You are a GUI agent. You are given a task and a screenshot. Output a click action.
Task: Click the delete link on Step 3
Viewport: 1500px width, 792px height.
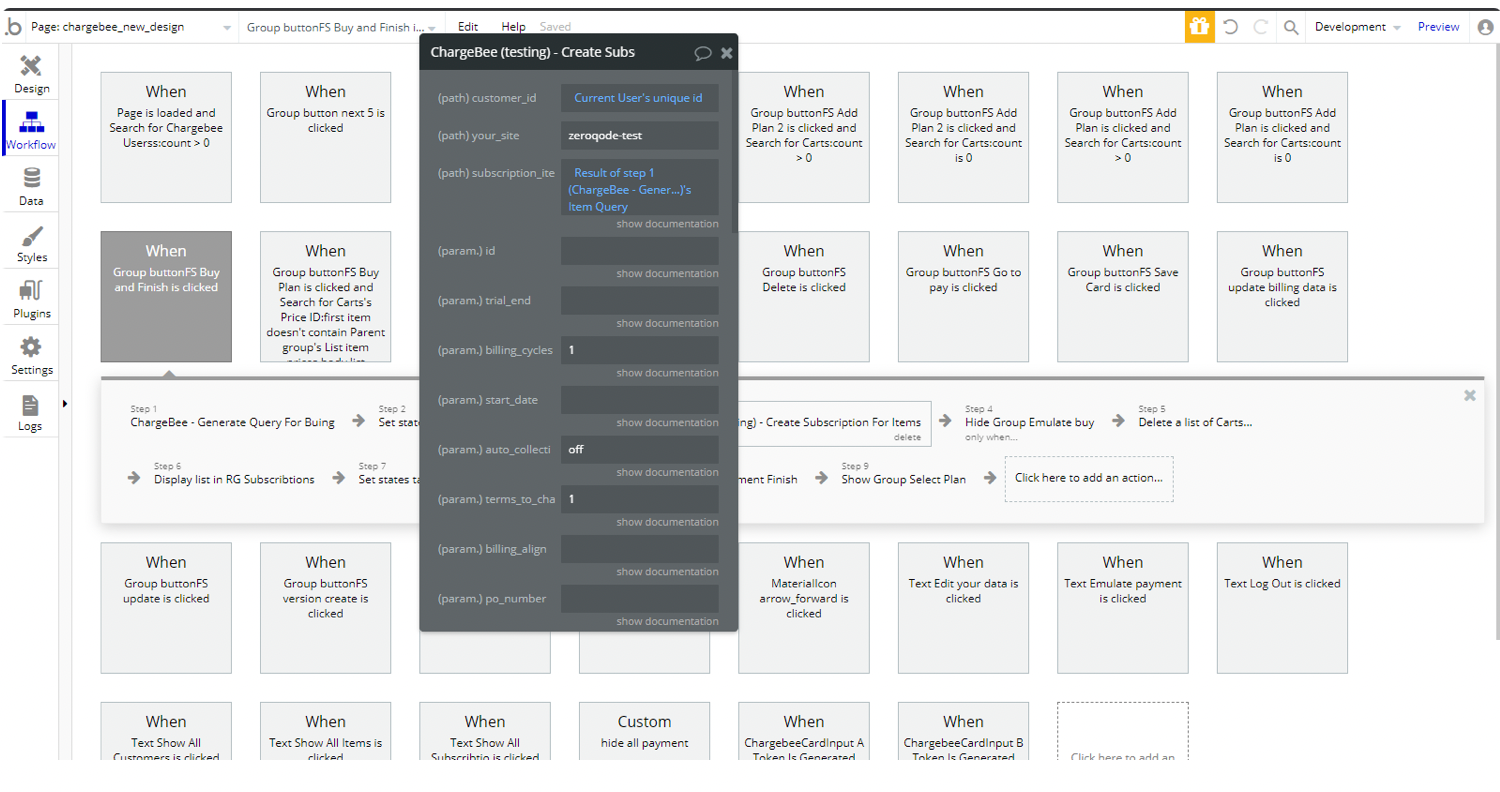click(906, 438)
